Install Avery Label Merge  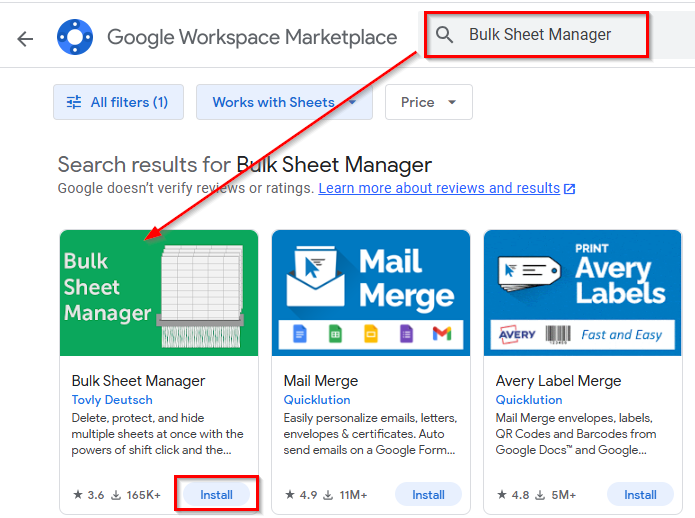coord(640,495)
